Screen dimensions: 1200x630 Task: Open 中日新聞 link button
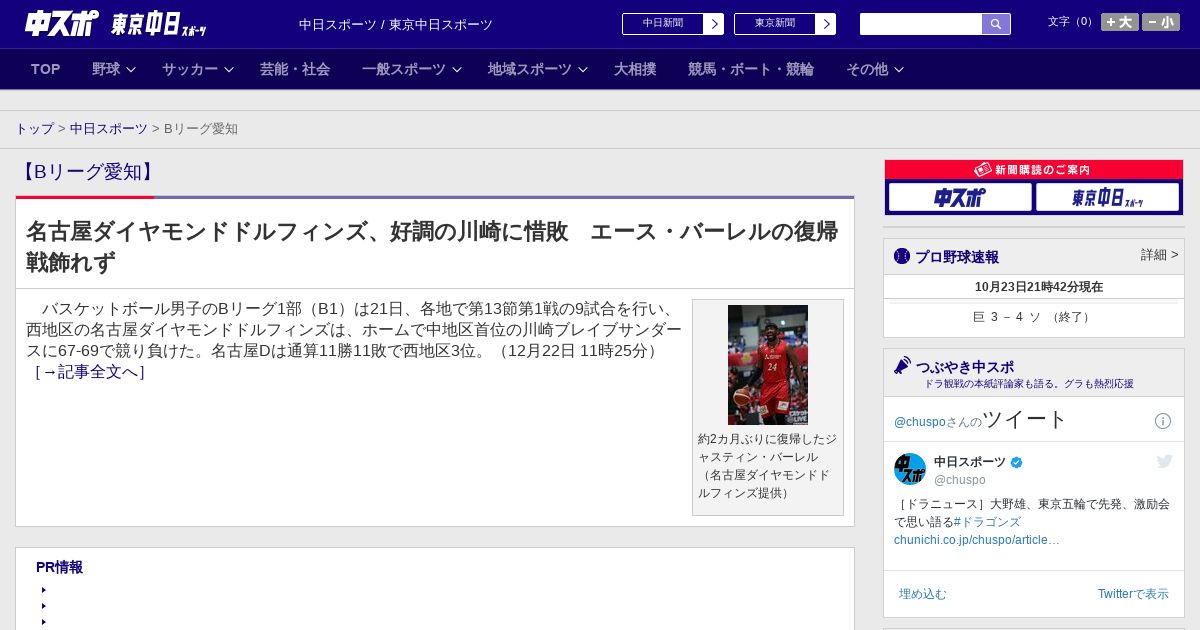point(663,24)
